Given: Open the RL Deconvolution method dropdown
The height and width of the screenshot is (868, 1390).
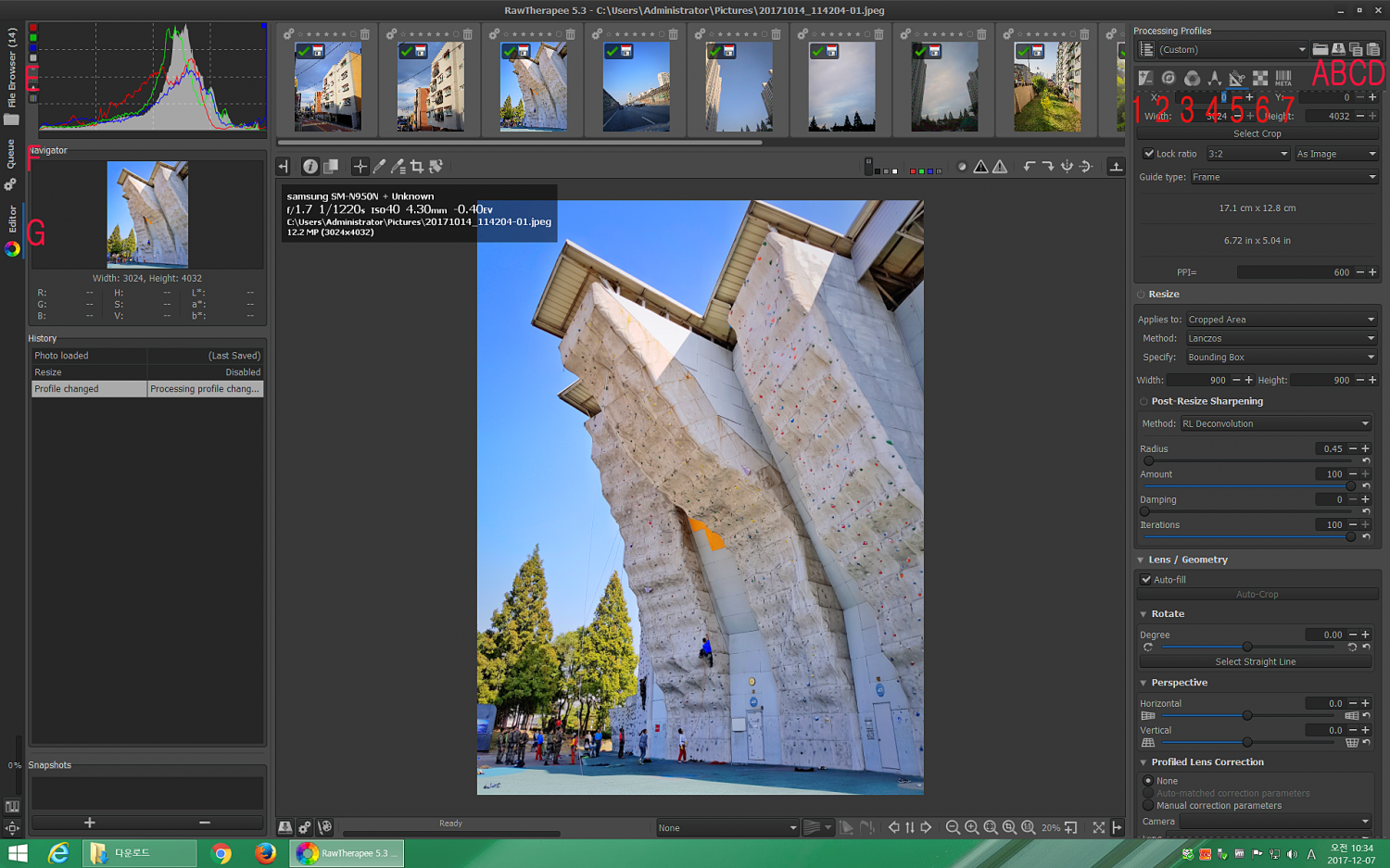Looking at the screenshot, I should (x=1275, y=423).
